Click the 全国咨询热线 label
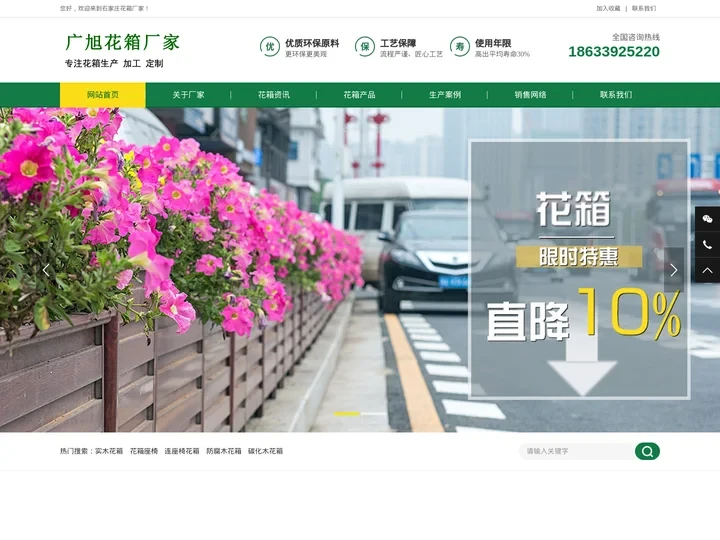 tap(636, 37)
